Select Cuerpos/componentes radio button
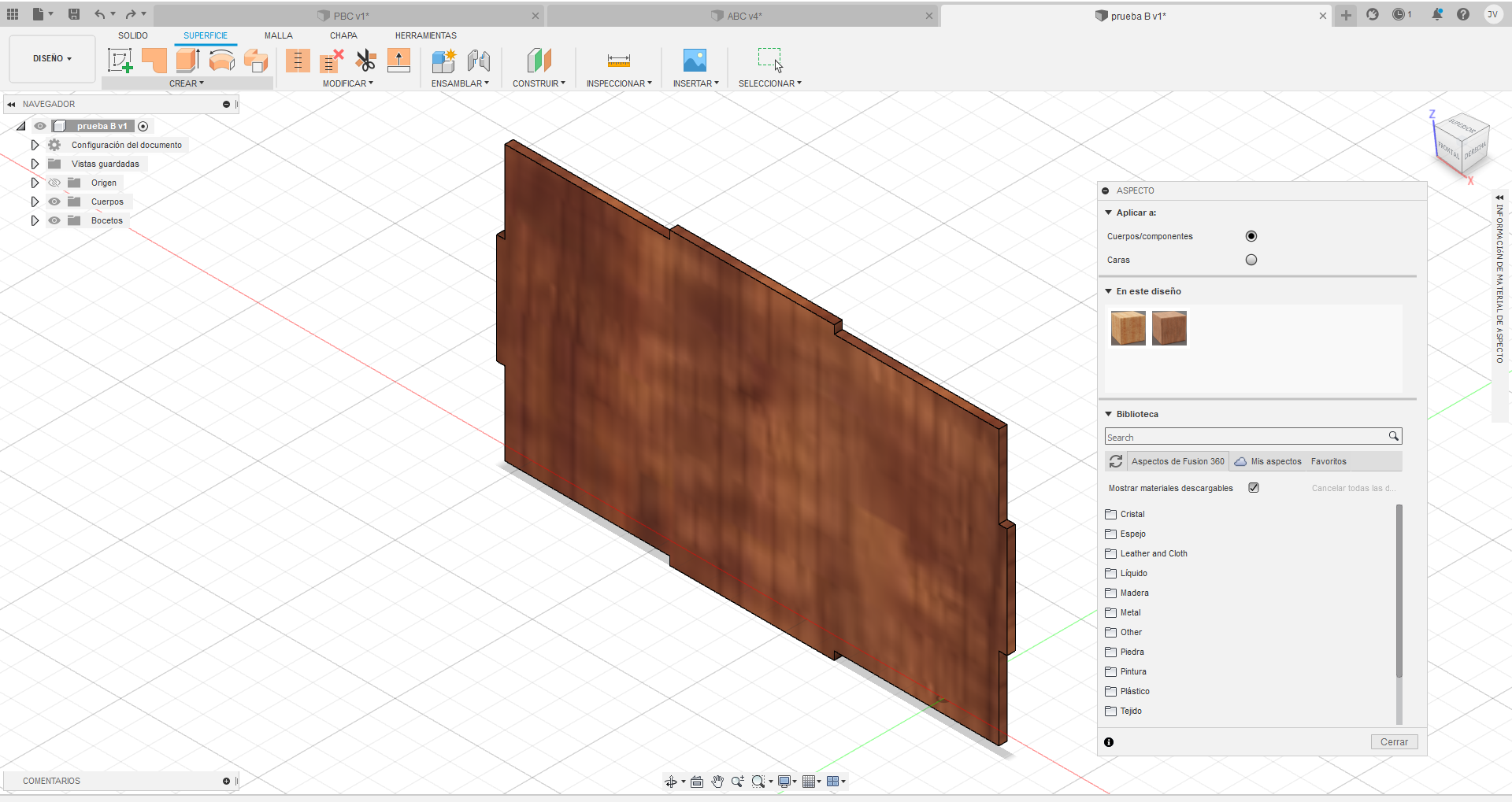Image resolution: width=1512 pixels, height=802 pixels. click(x=1251, y=236)
